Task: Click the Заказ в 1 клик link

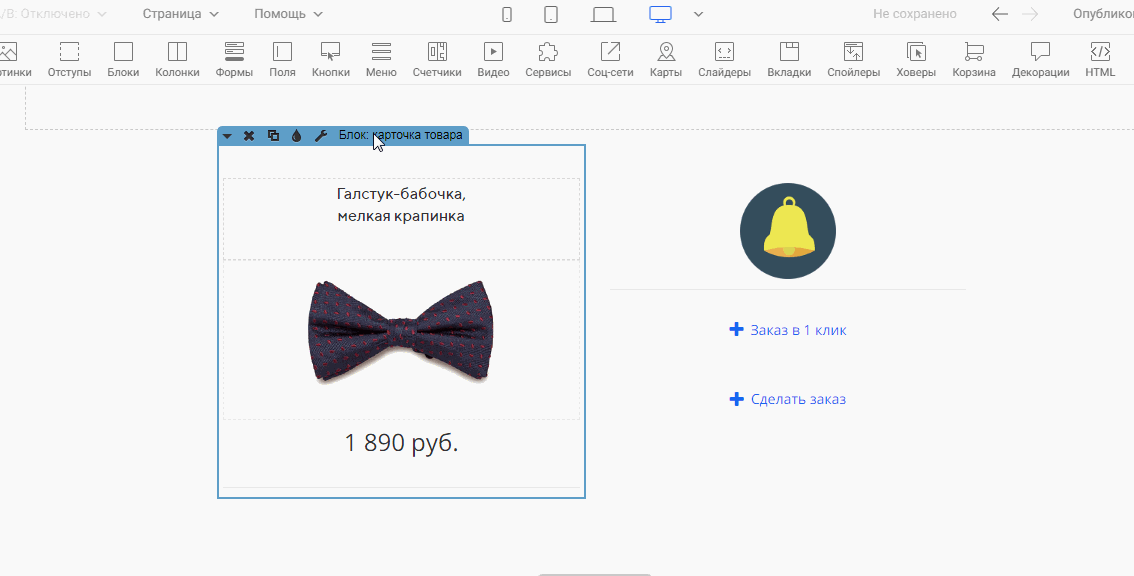Action: 797,330
